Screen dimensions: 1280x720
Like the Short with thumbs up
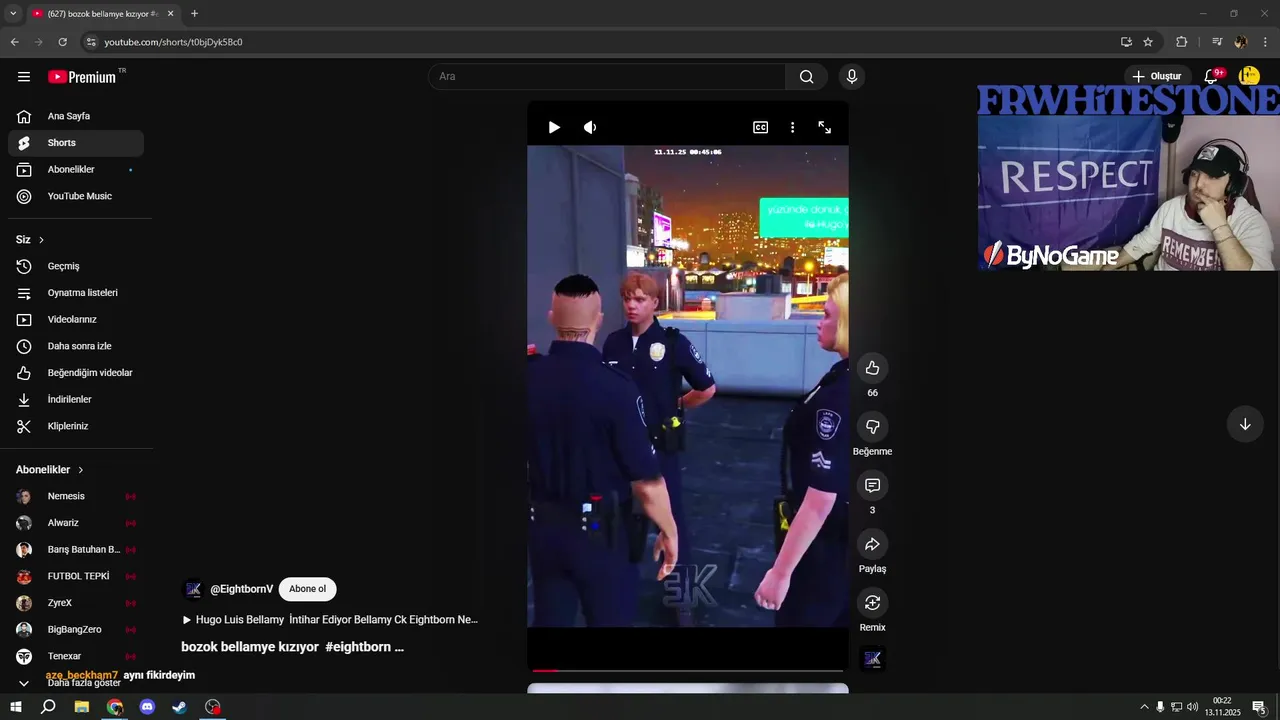tap(872, 368)
